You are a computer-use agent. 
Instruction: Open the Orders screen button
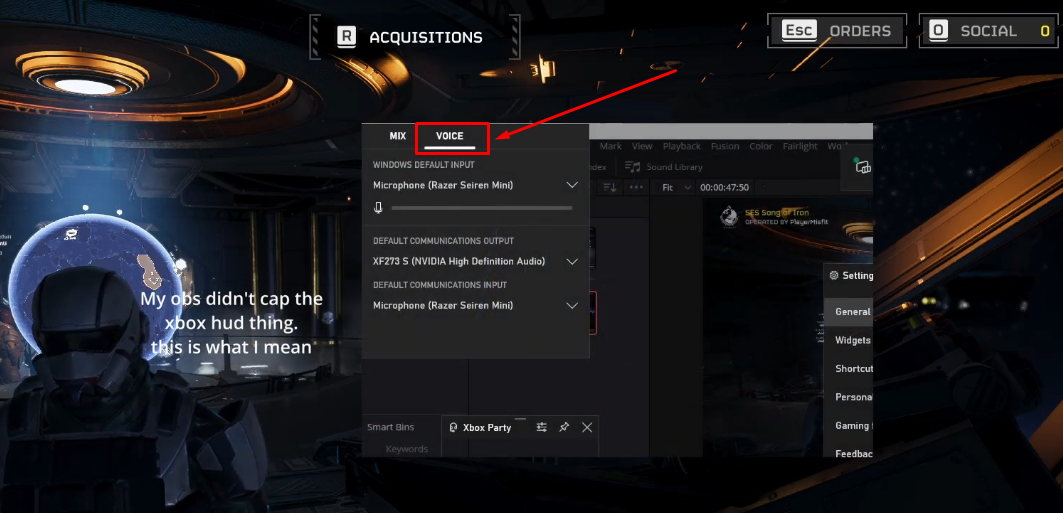pos(837,30)
